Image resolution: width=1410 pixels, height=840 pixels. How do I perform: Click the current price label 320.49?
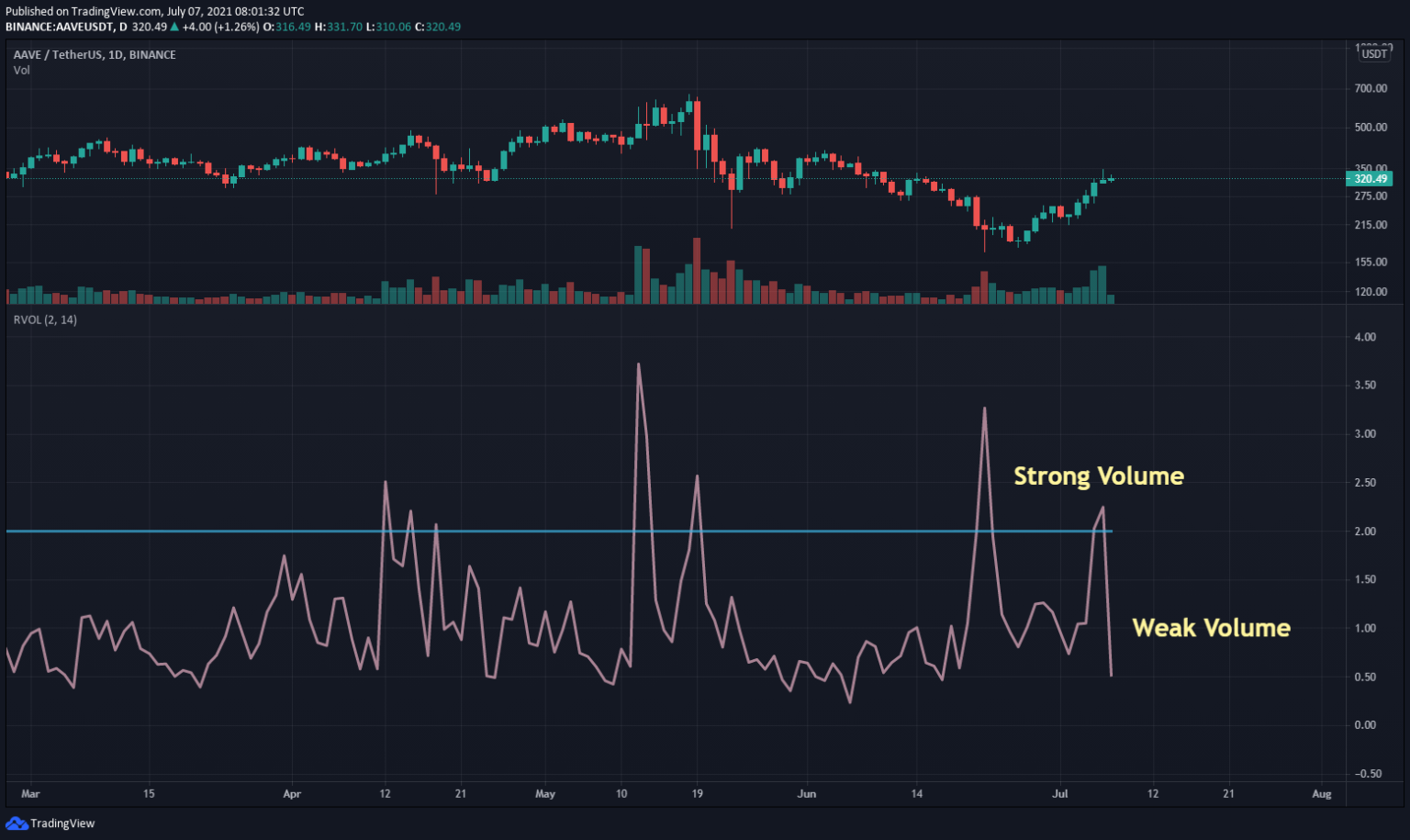tap(1371, 179)
